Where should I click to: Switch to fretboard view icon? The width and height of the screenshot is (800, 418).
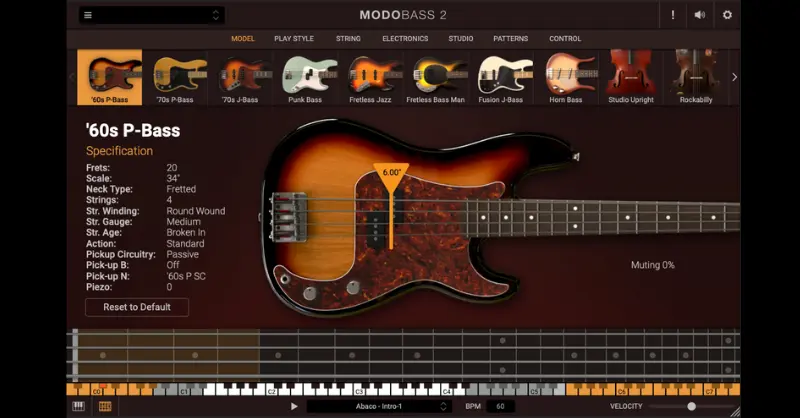105,406
